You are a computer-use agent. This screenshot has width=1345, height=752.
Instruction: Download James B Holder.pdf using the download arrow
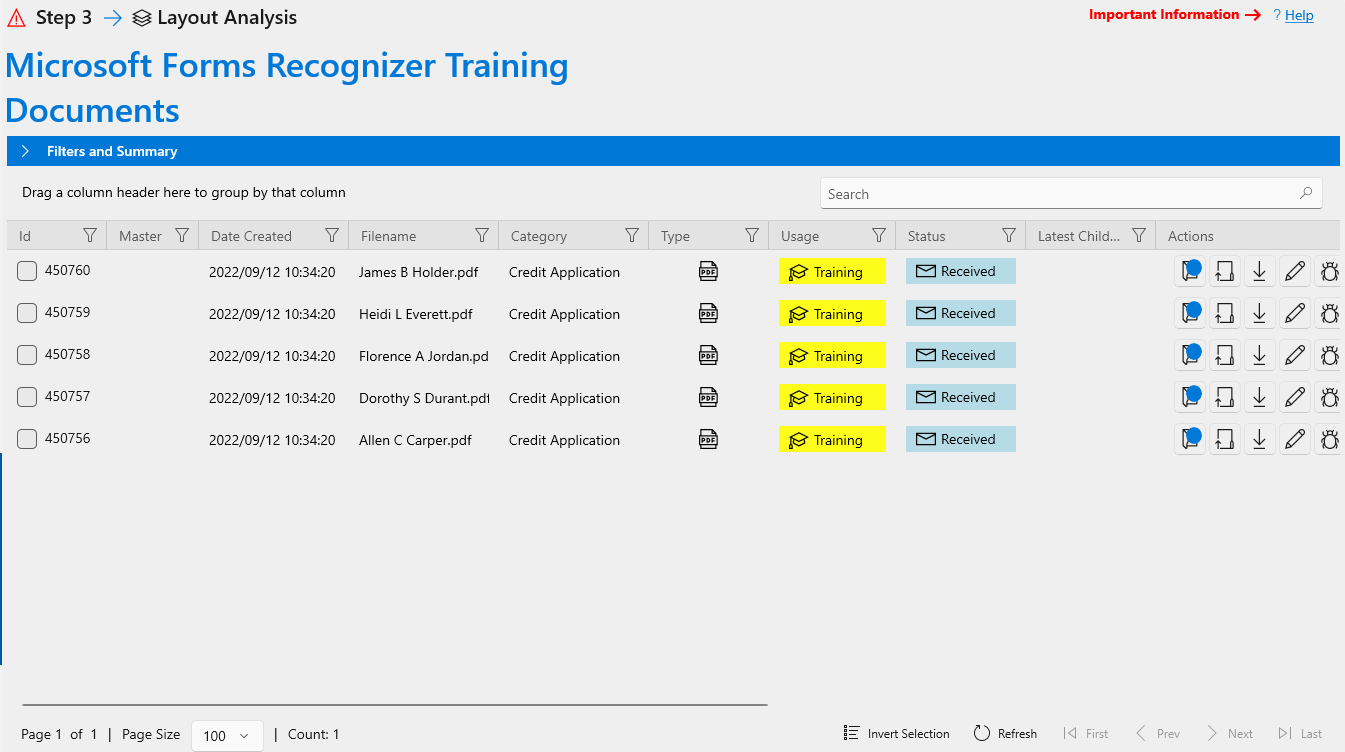click(x=1260, y=271)
